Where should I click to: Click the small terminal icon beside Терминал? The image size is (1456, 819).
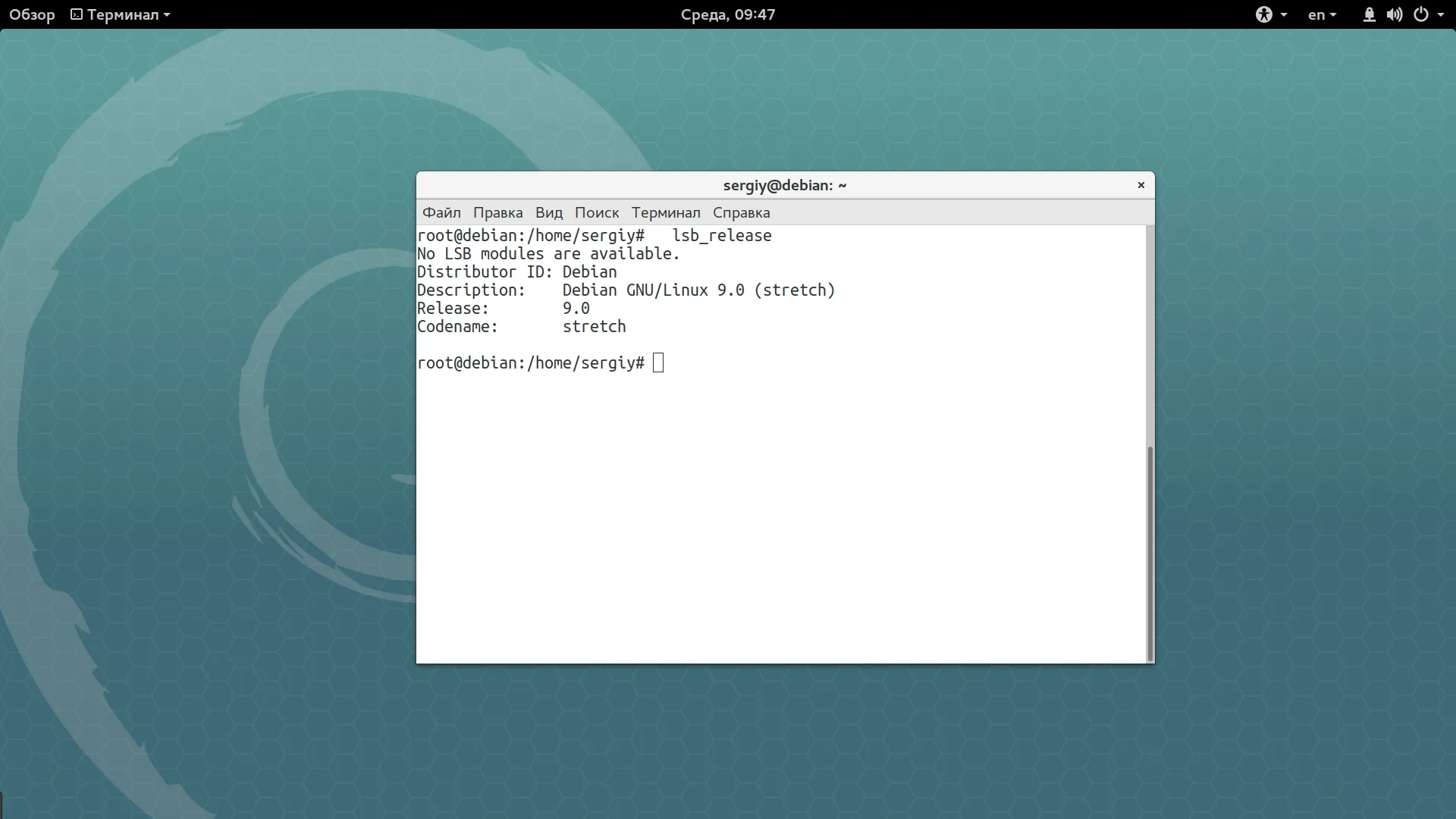[x=77, y=14]
